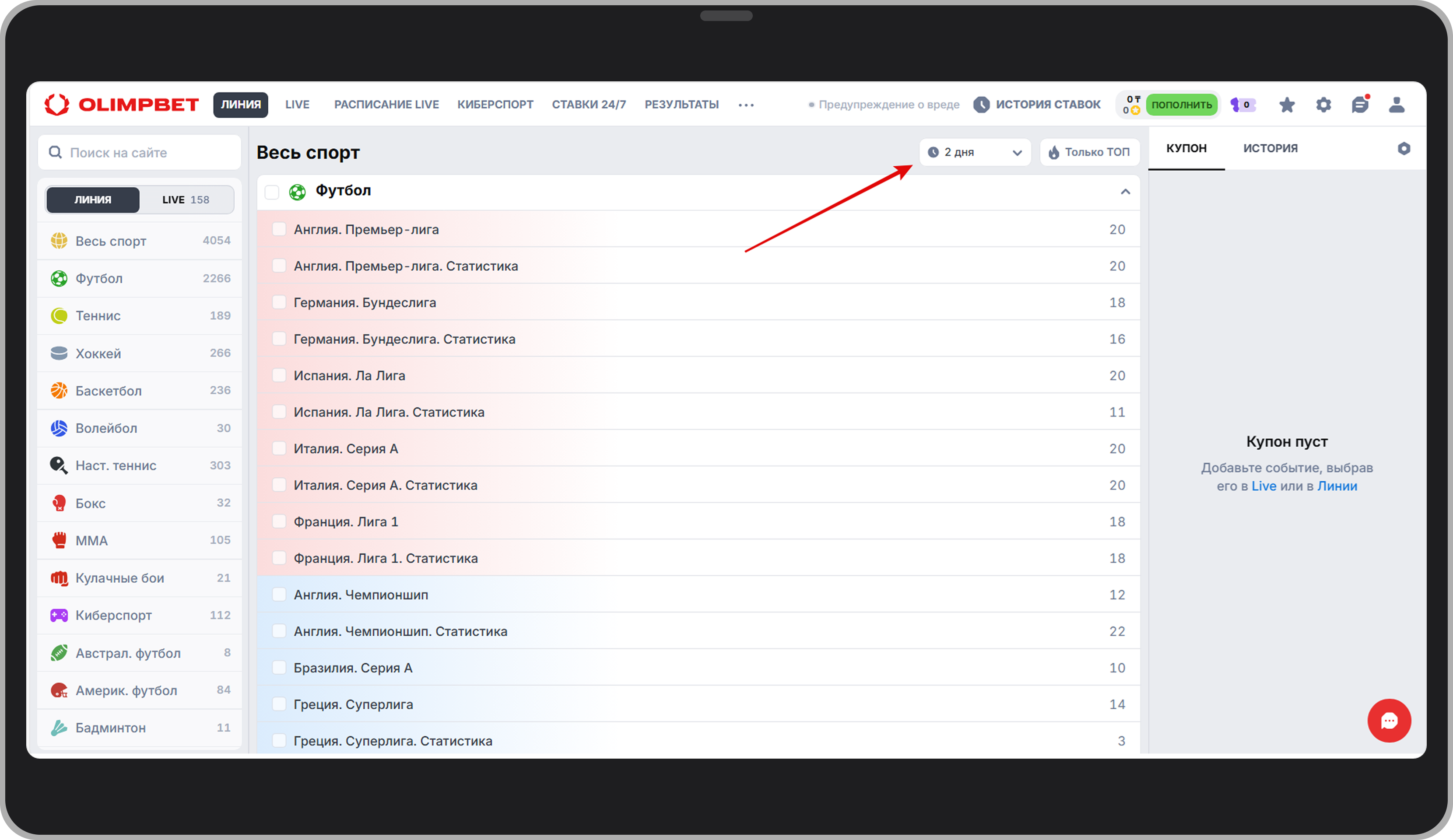Open favorites star icon in header
This screenshot has height=840, width=1453.
pyautogui.click(x=1286, y=105)
